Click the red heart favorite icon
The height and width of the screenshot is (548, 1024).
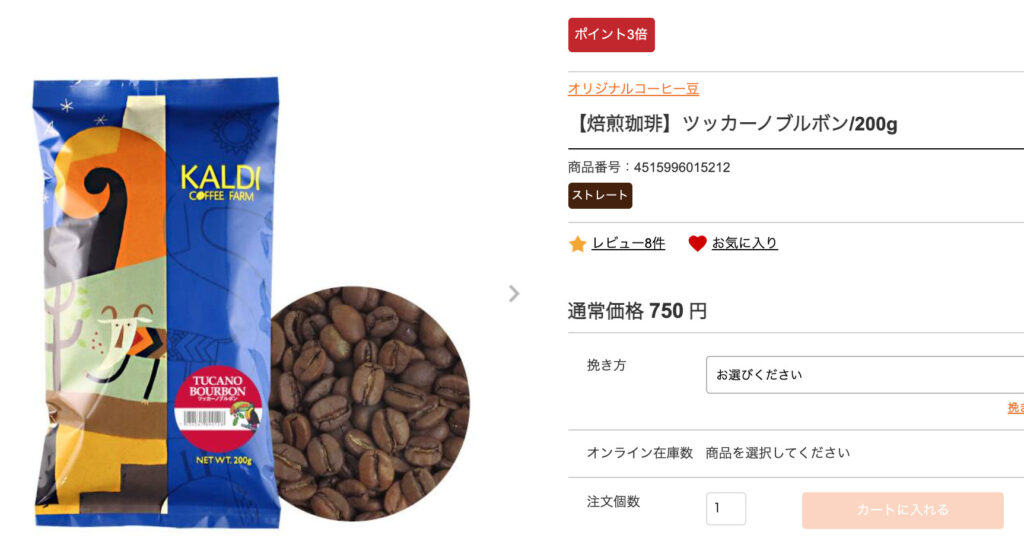click(697, 244)
